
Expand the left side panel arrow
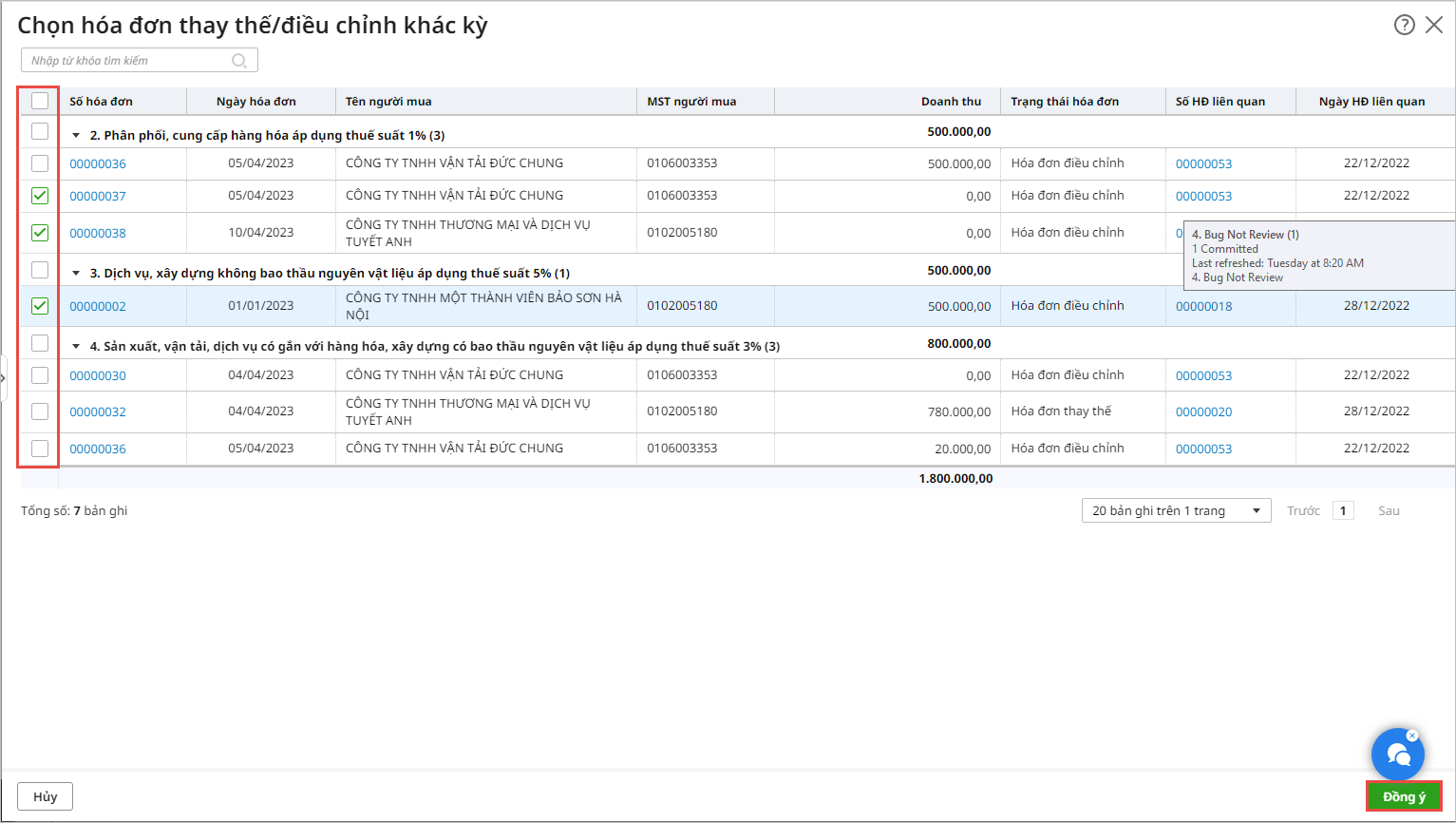3,378
